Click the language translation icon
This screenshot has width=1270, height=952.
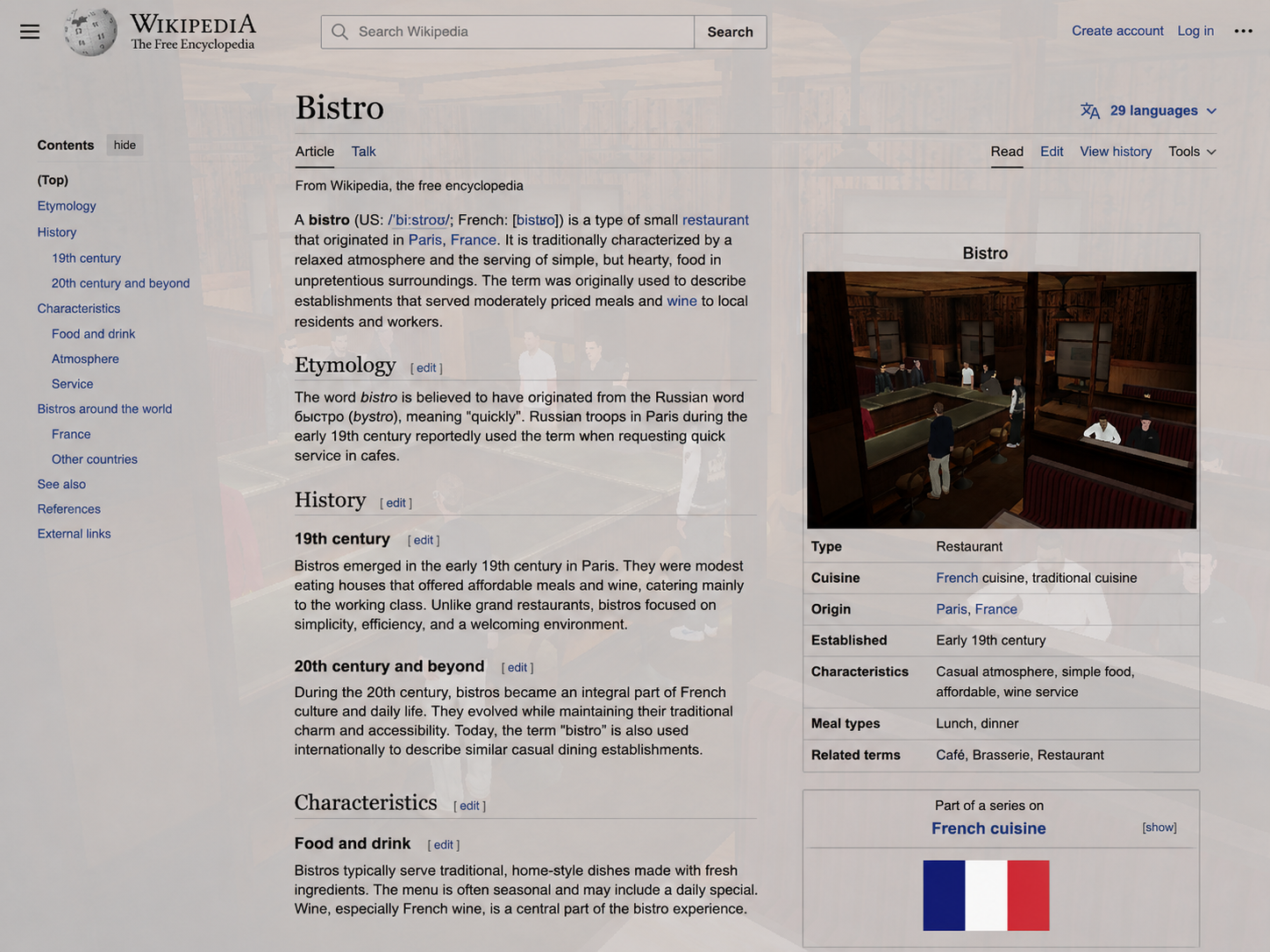(x=1090, y=110)
